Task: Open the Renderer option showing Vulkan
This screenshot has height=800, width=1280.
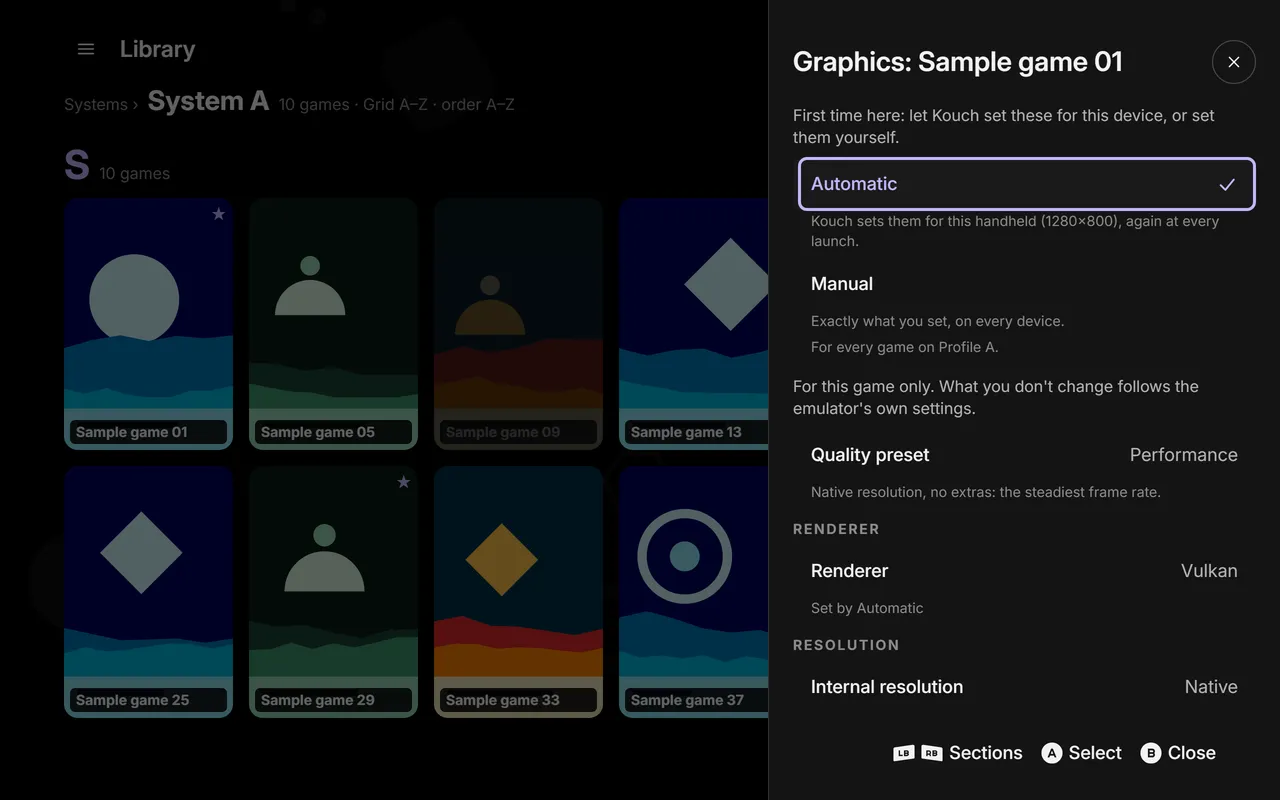Action: click(1026, 571)
